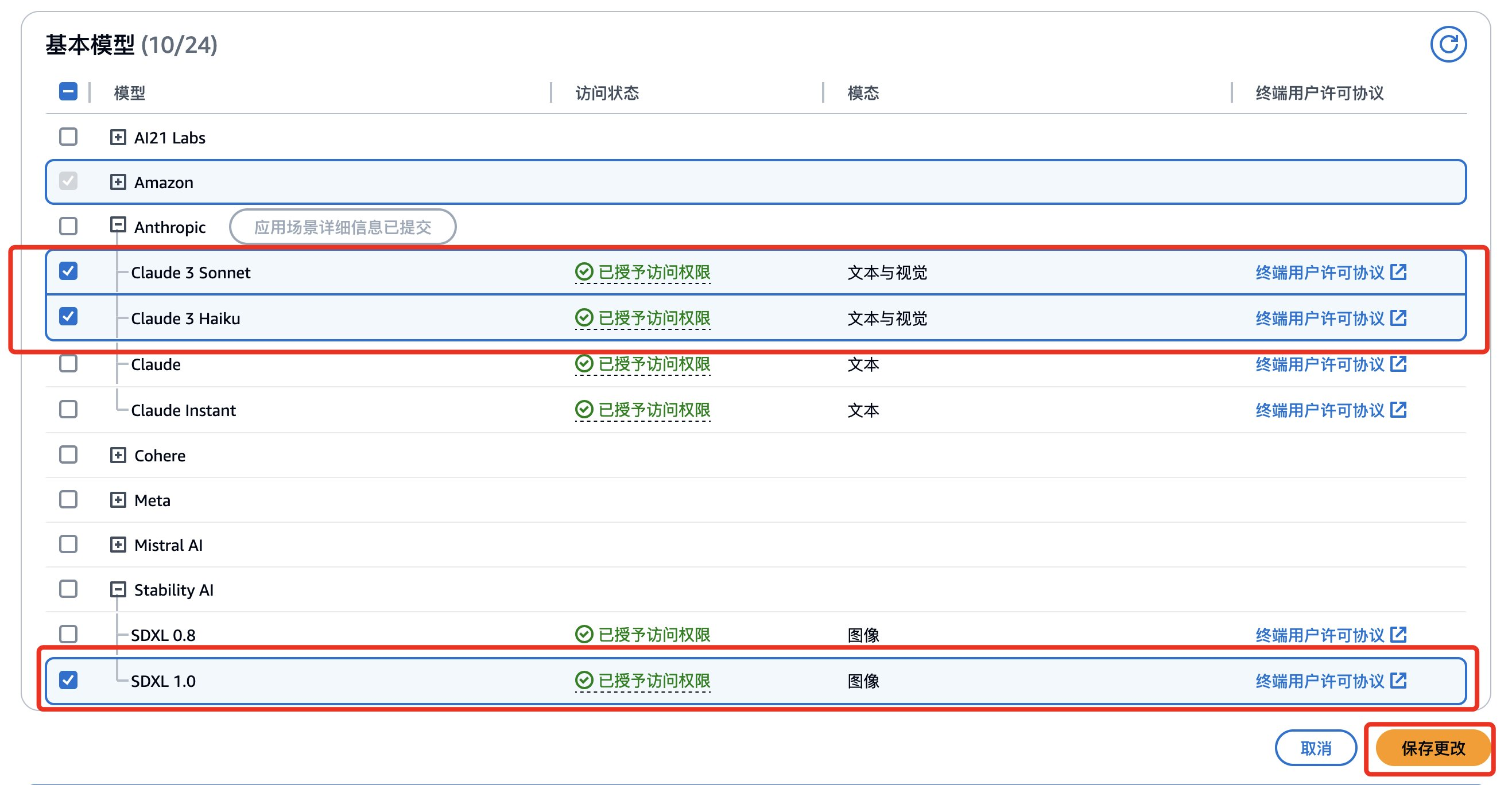Click the refresh icon for base models

point(1448,45)
